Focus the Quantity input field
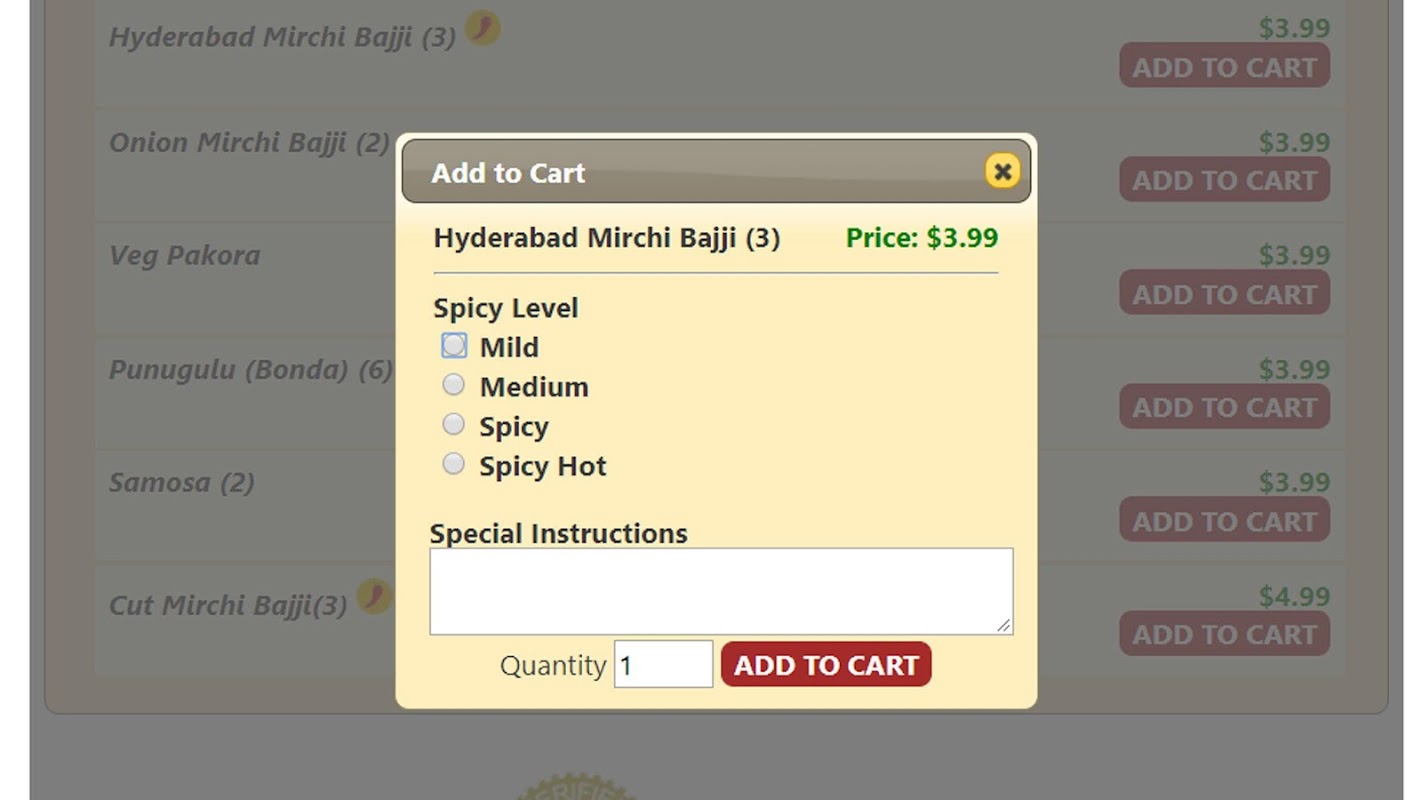This screenshot has height=800, width=1422. 663,665
